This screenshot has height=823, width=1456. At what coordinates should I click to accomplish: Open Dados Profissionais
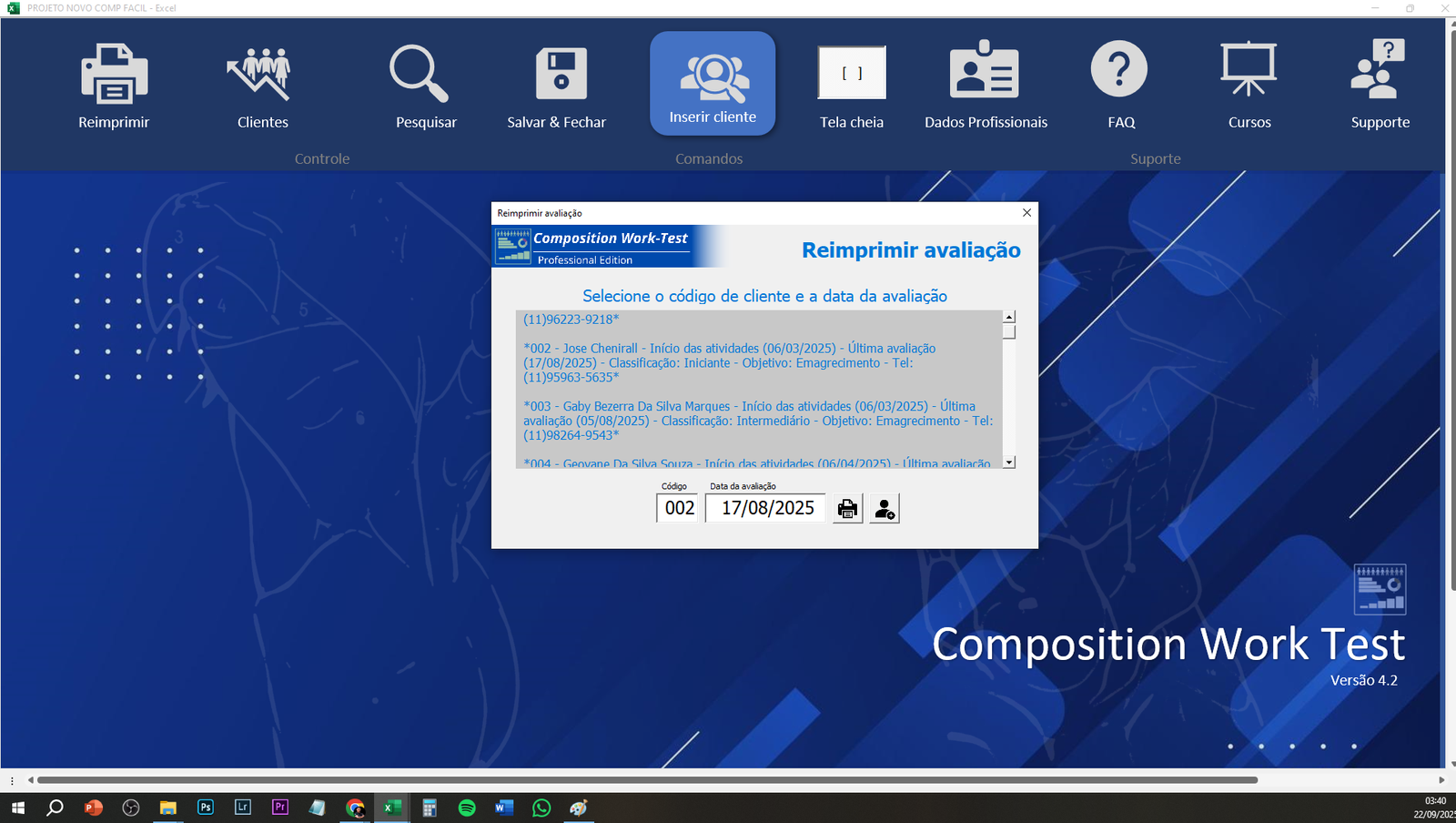(x=984, y=71)
